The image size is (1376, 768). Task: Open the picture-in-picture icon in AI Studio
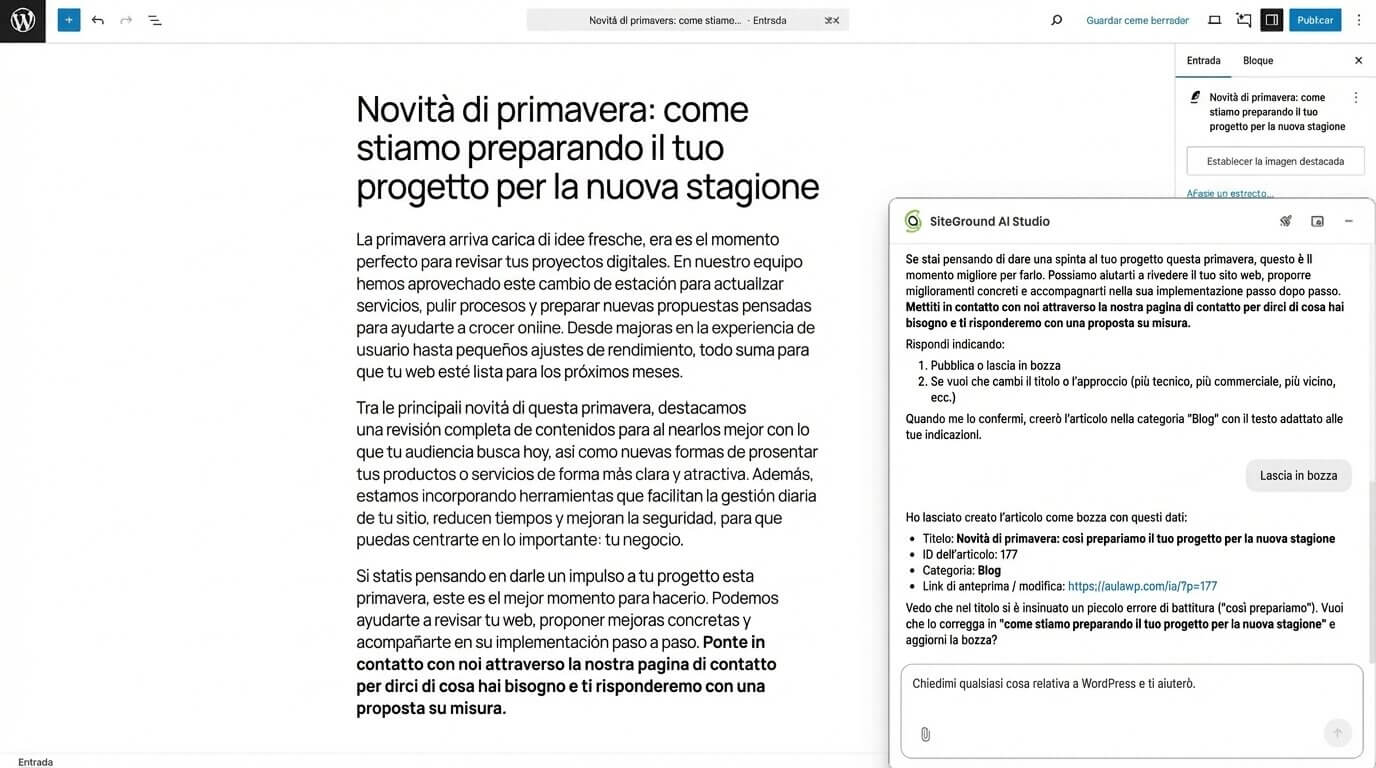coord(1317,220)
